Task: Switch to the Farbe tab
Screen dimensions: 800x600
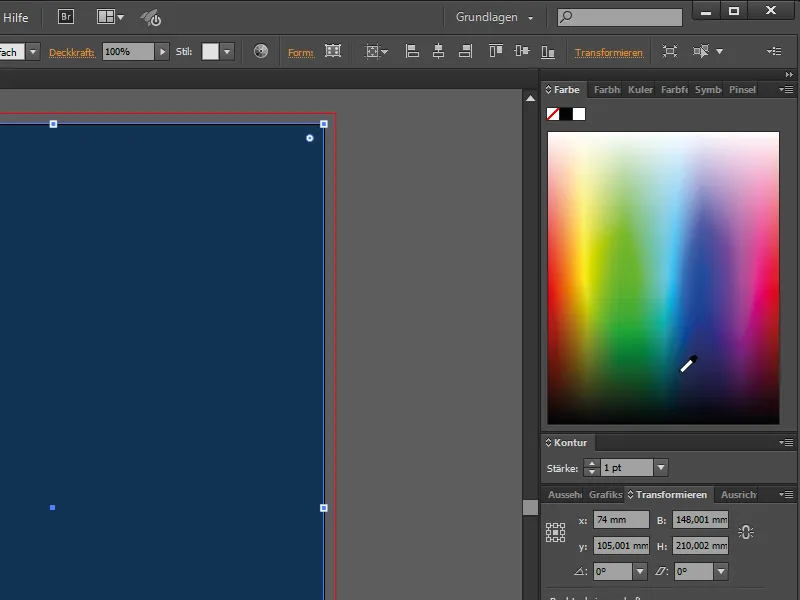Action: 563,90
